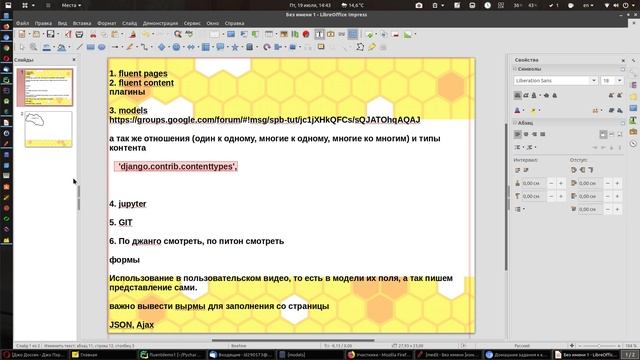
Task: Toggle text Shadow in sidebar
Action: point(555,95)
